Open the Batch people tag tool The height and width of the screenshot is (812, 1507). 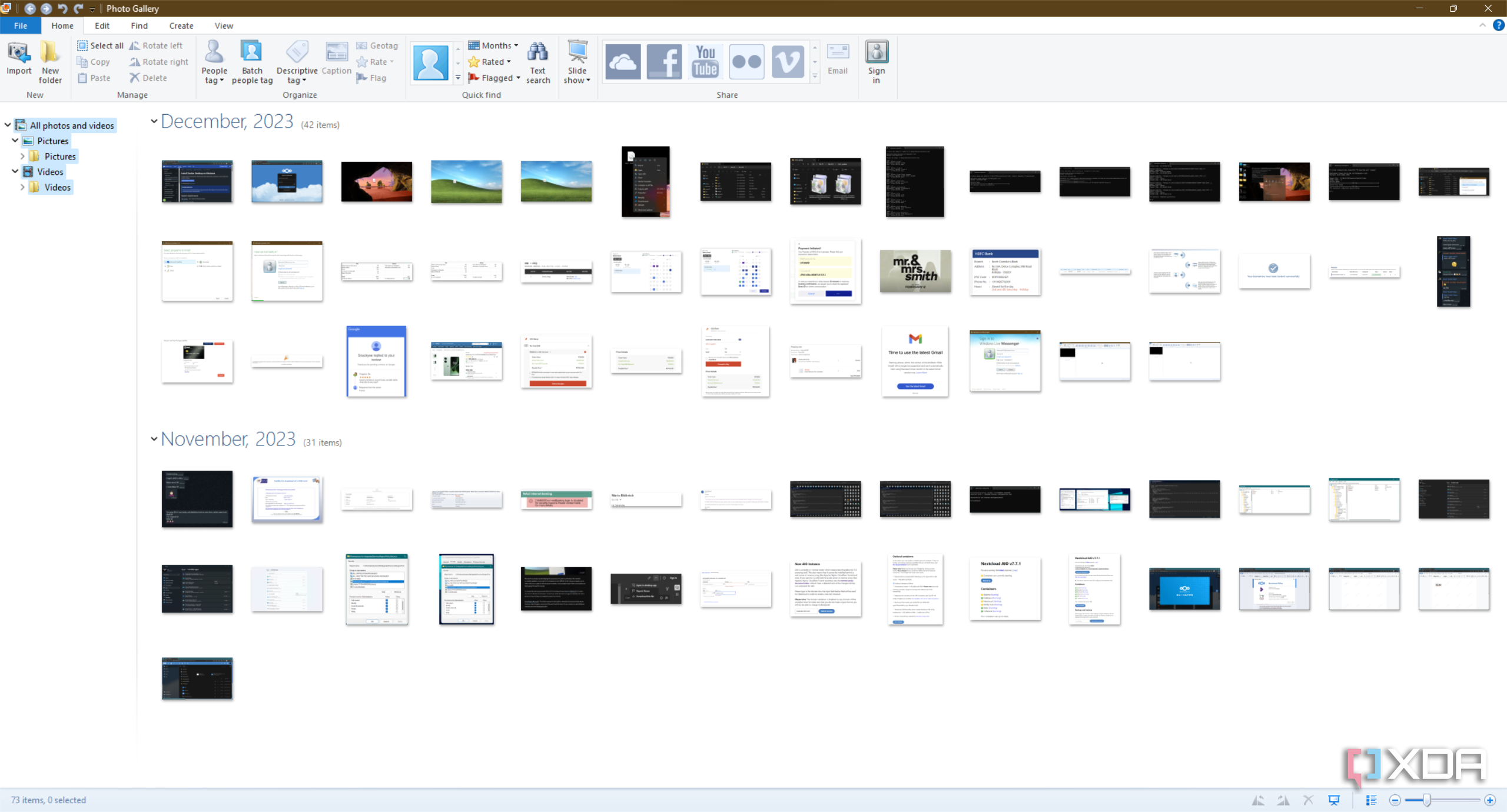point(252,62)
